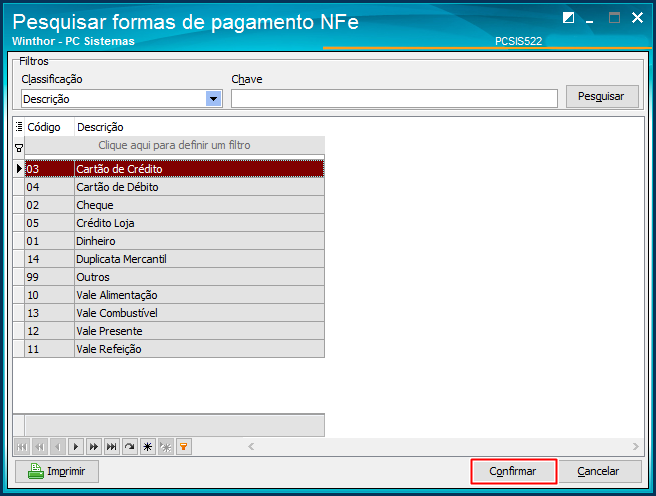Click the filter row funnel indicator
Screen dimensions: 656x496
click(x=19, y=148)
